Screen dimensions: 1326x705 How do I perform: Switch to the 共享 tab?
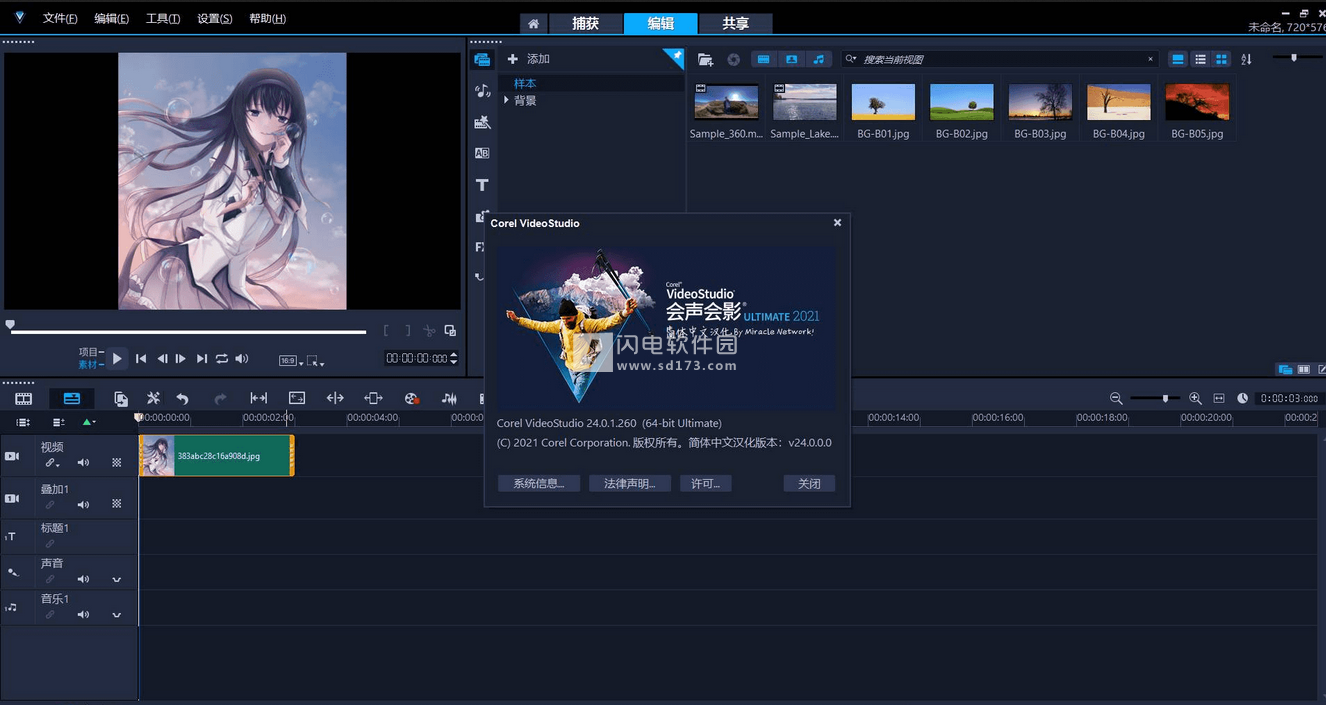[x=735, y=24]
